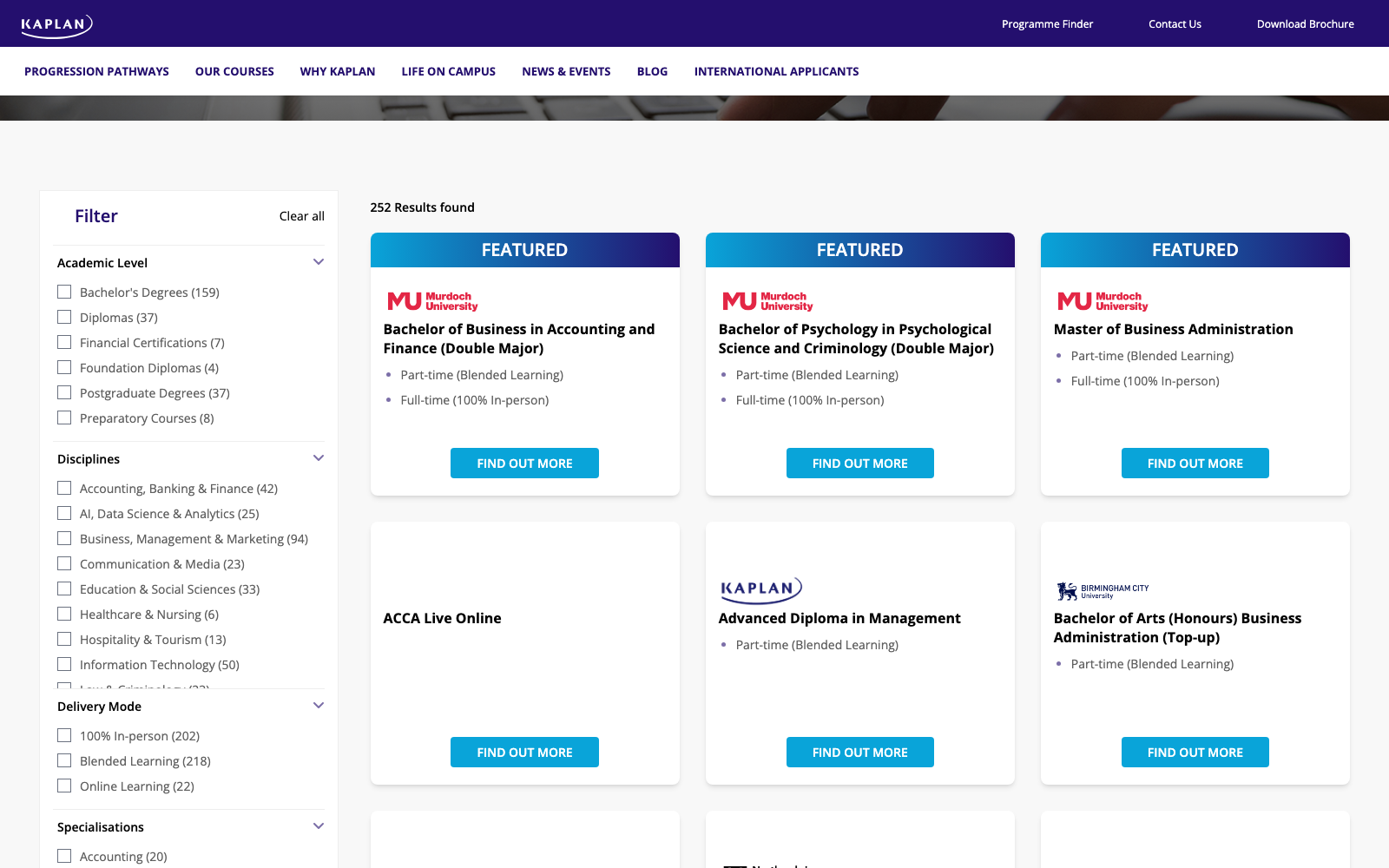This screenshot has height=868, width=1389.
Task: Open Why Kaplan menu
Action: click(x=338, y=71)
